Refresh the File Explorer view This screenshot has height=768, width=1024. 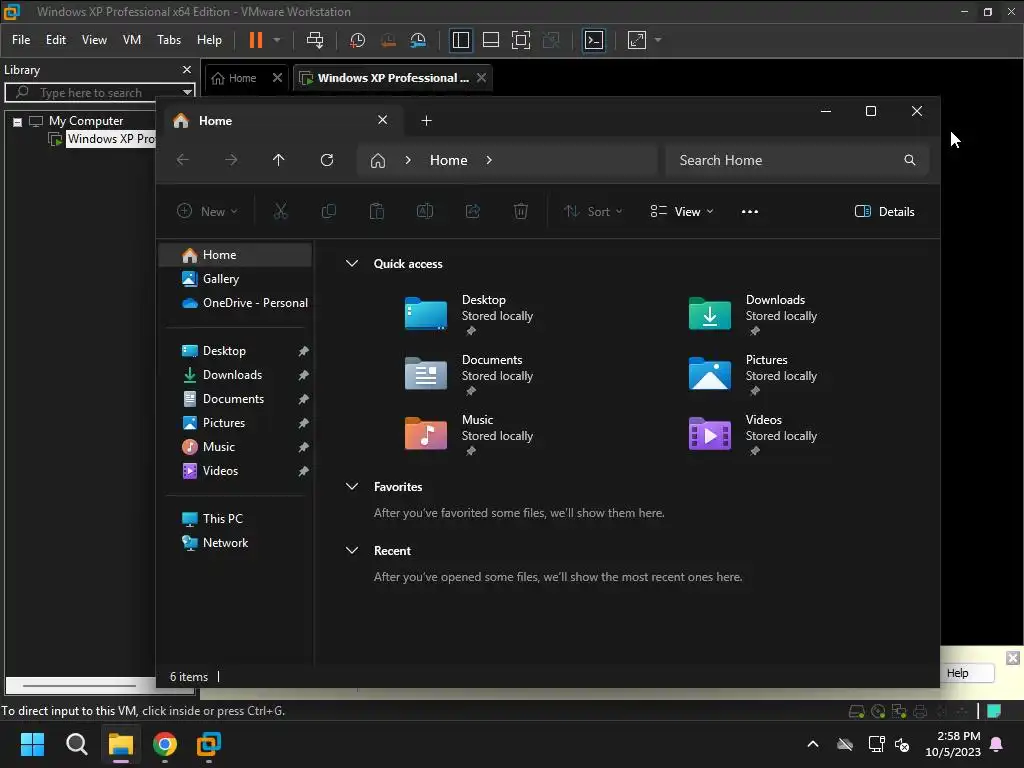327,160
